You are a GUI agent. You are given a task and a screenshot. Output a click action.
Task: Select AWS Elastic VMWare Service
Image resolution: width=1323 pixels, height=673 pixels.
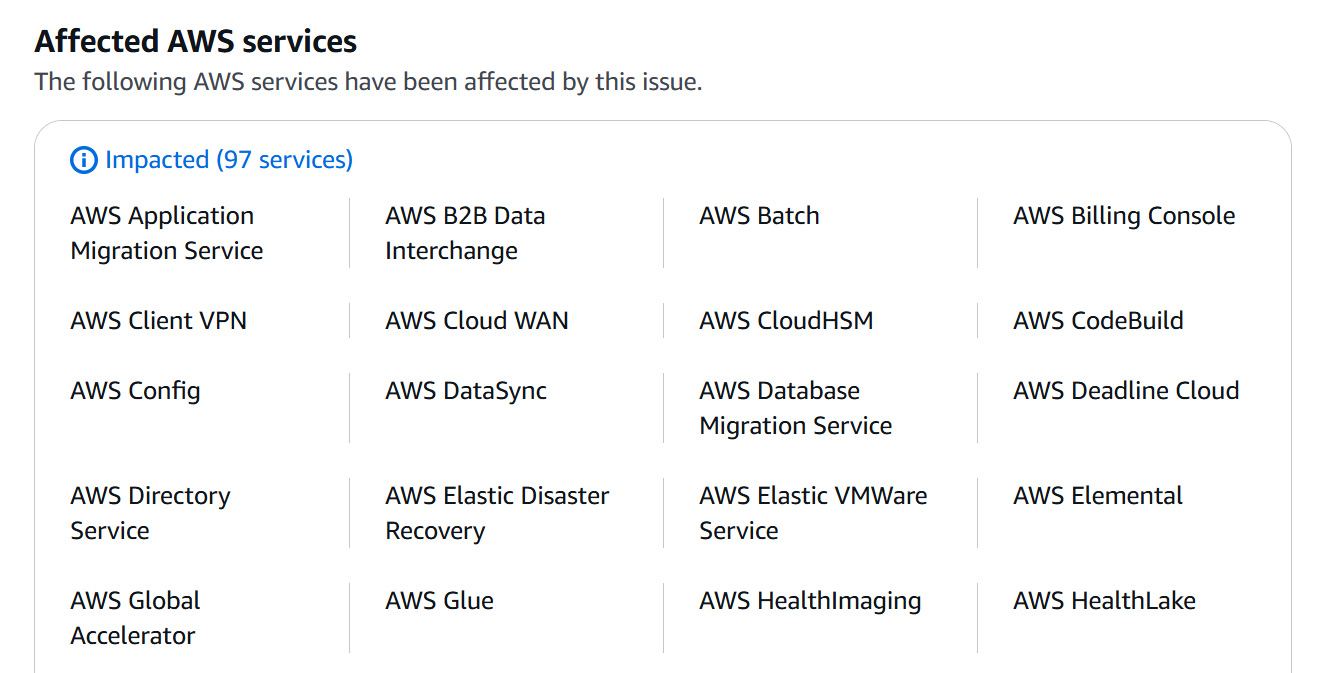(813, 513)
